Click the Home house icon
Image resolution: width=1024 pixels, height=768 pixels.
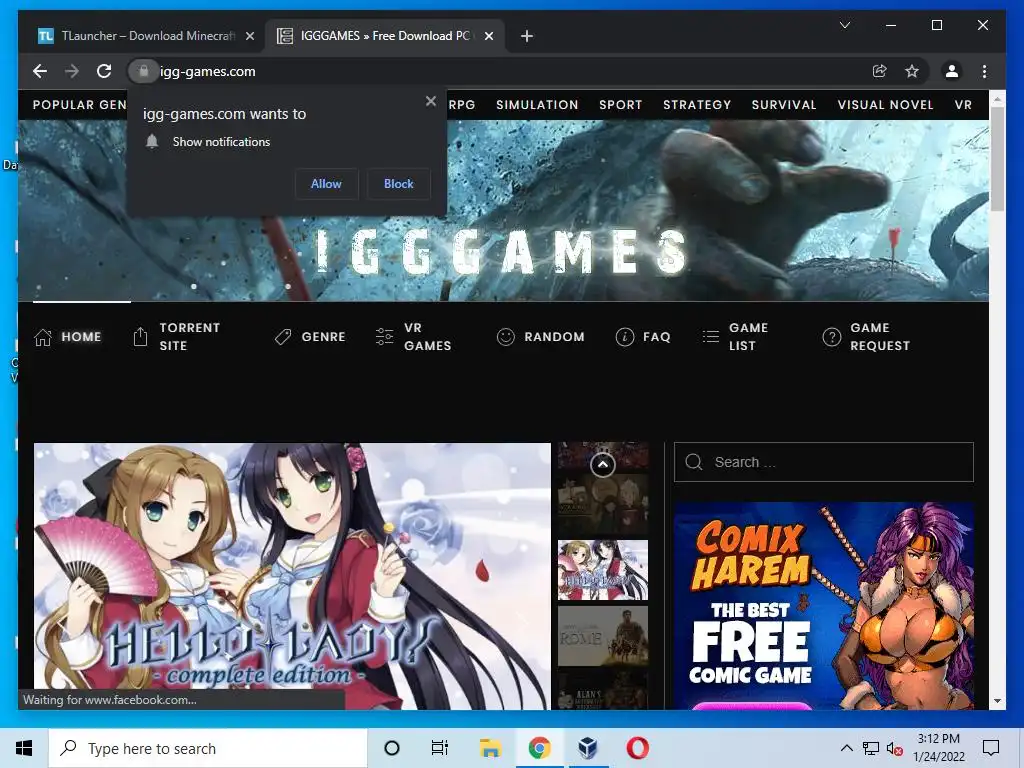43,337
